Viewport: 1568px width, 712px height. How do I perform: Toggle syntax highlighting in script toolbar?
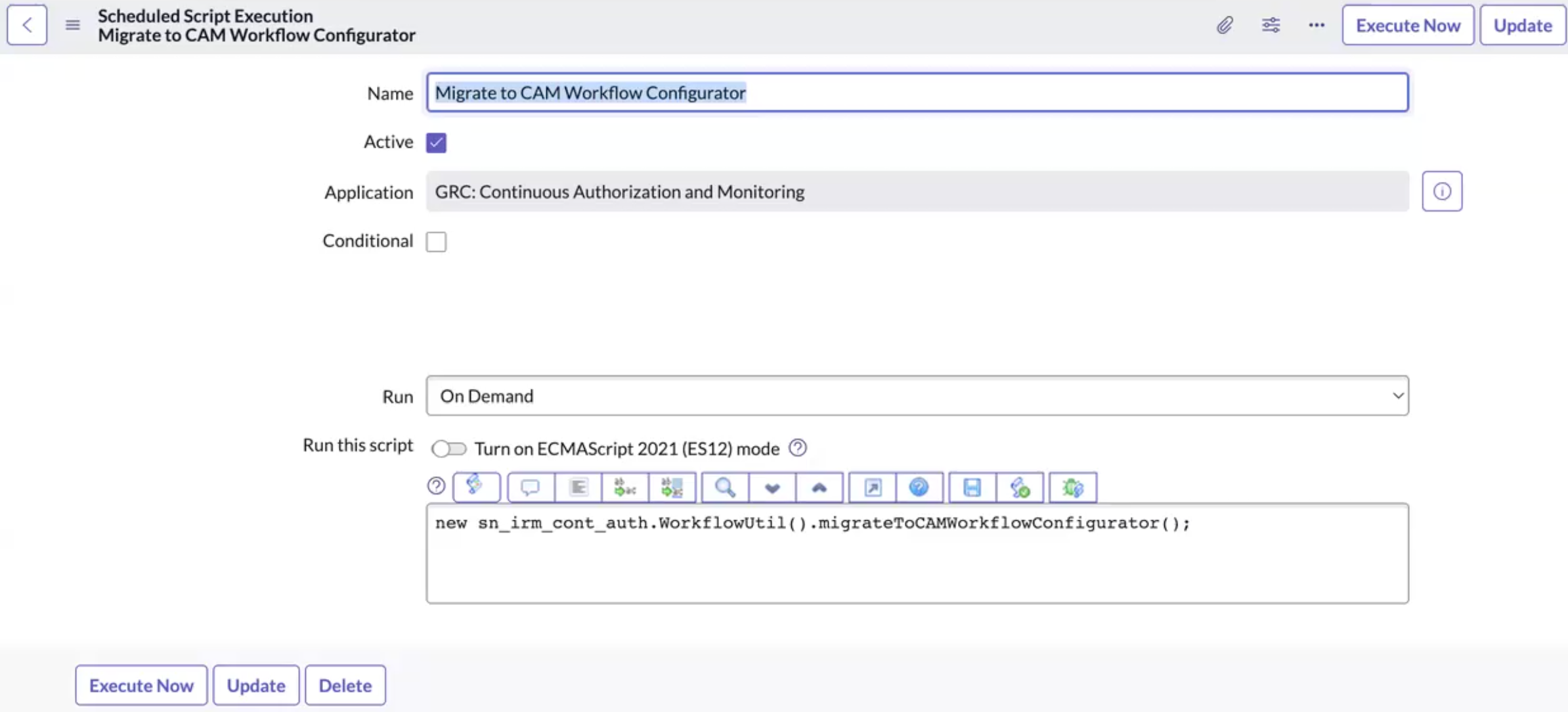click(476, 487)
